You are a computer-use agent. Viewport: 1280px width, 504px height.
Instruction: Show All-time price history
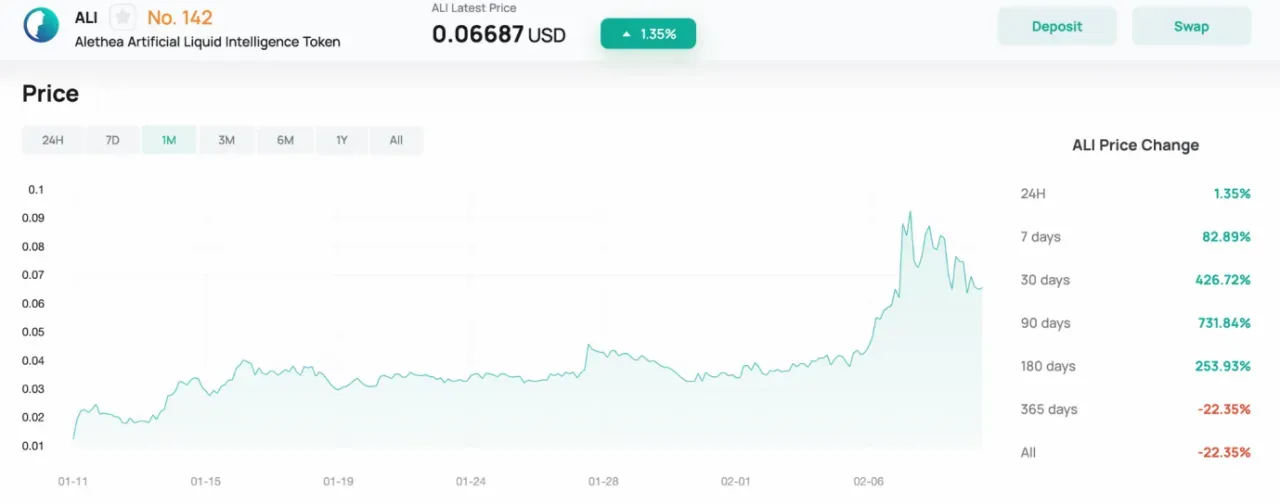(396, 140)
